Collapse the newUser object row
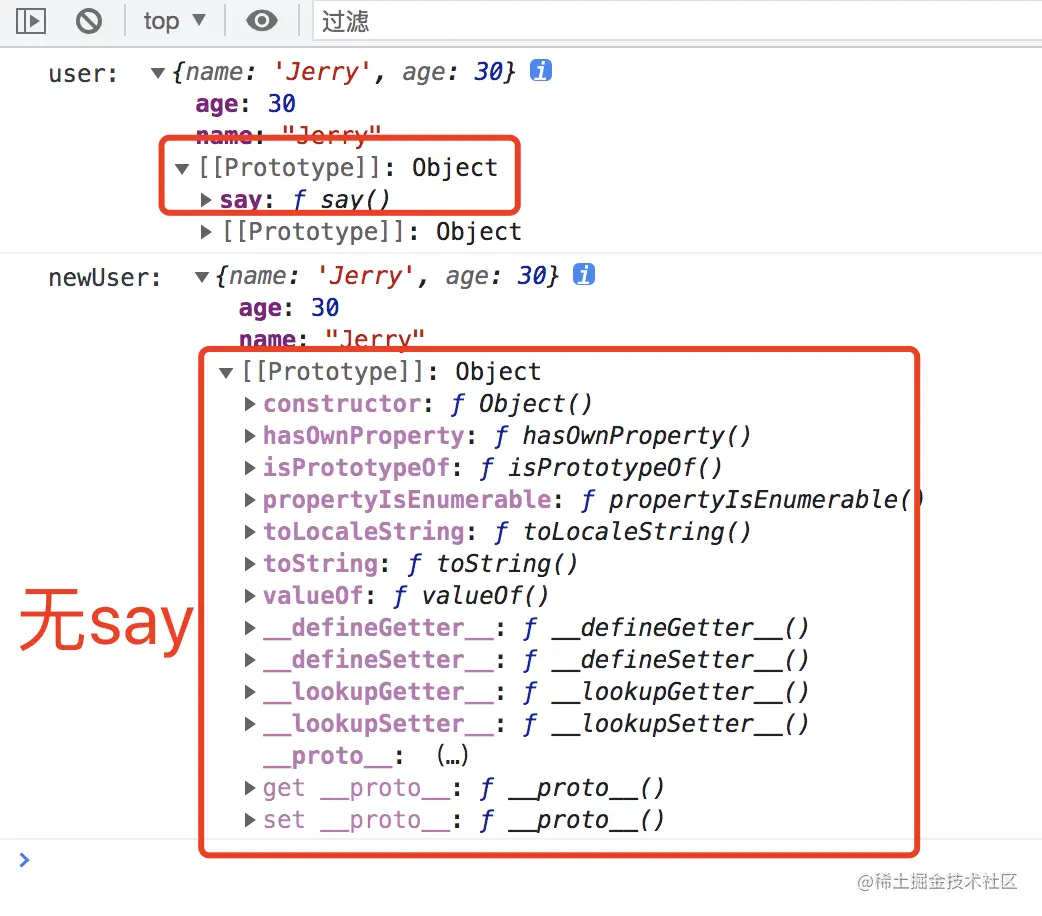The width and height of the screenshot is (1042, 916). (x=201, y=277)
